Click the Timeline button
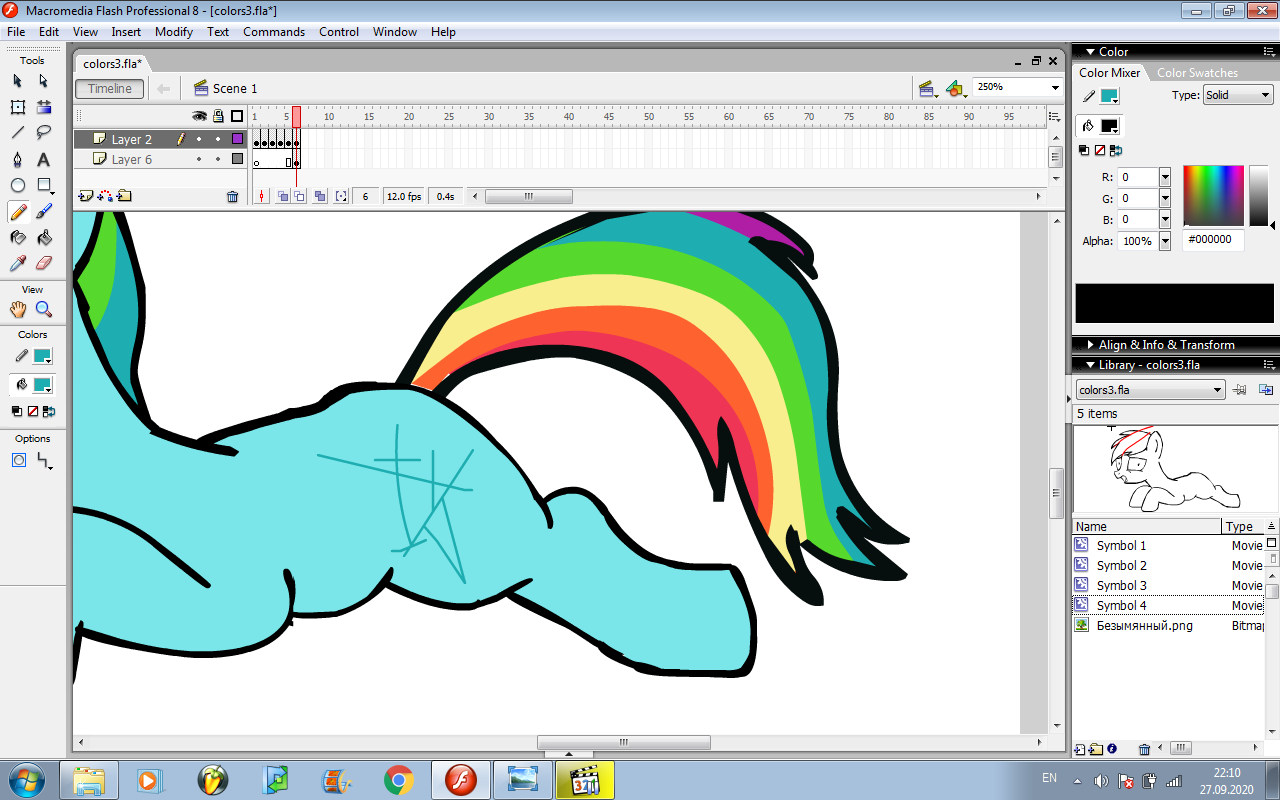 [110, 89]
